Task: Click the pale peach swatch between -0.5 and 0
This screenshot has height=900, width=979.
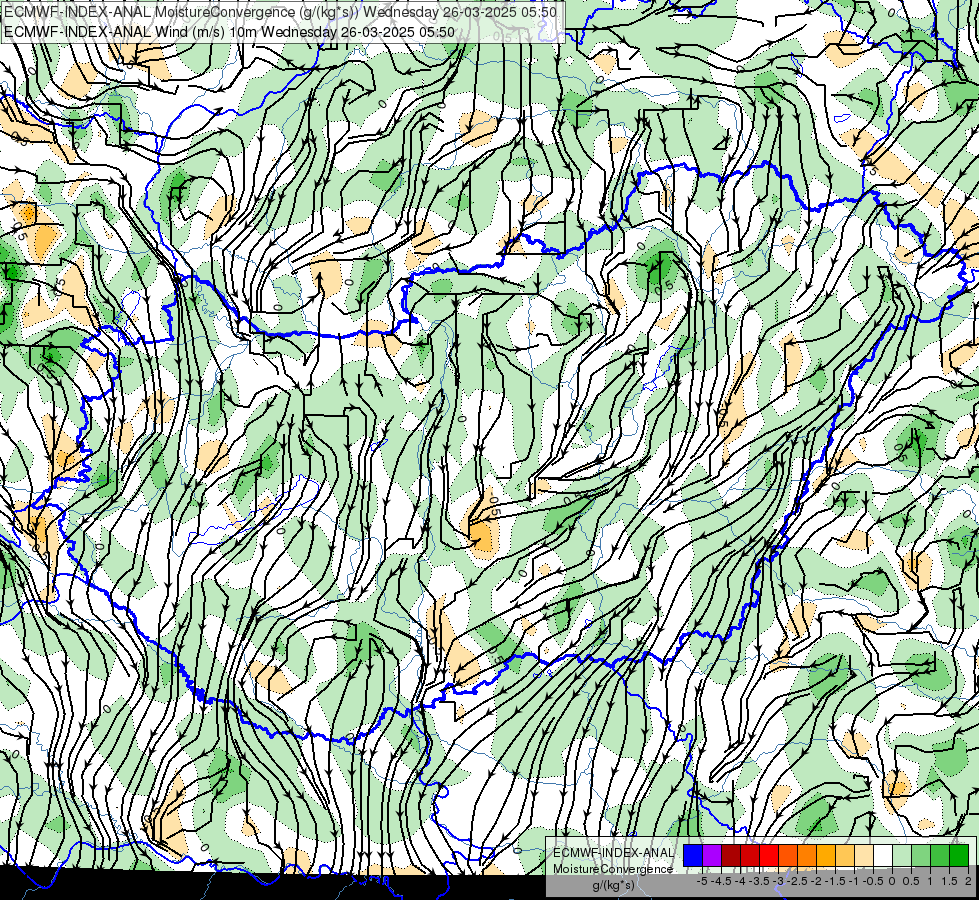Action: point(864,856)
